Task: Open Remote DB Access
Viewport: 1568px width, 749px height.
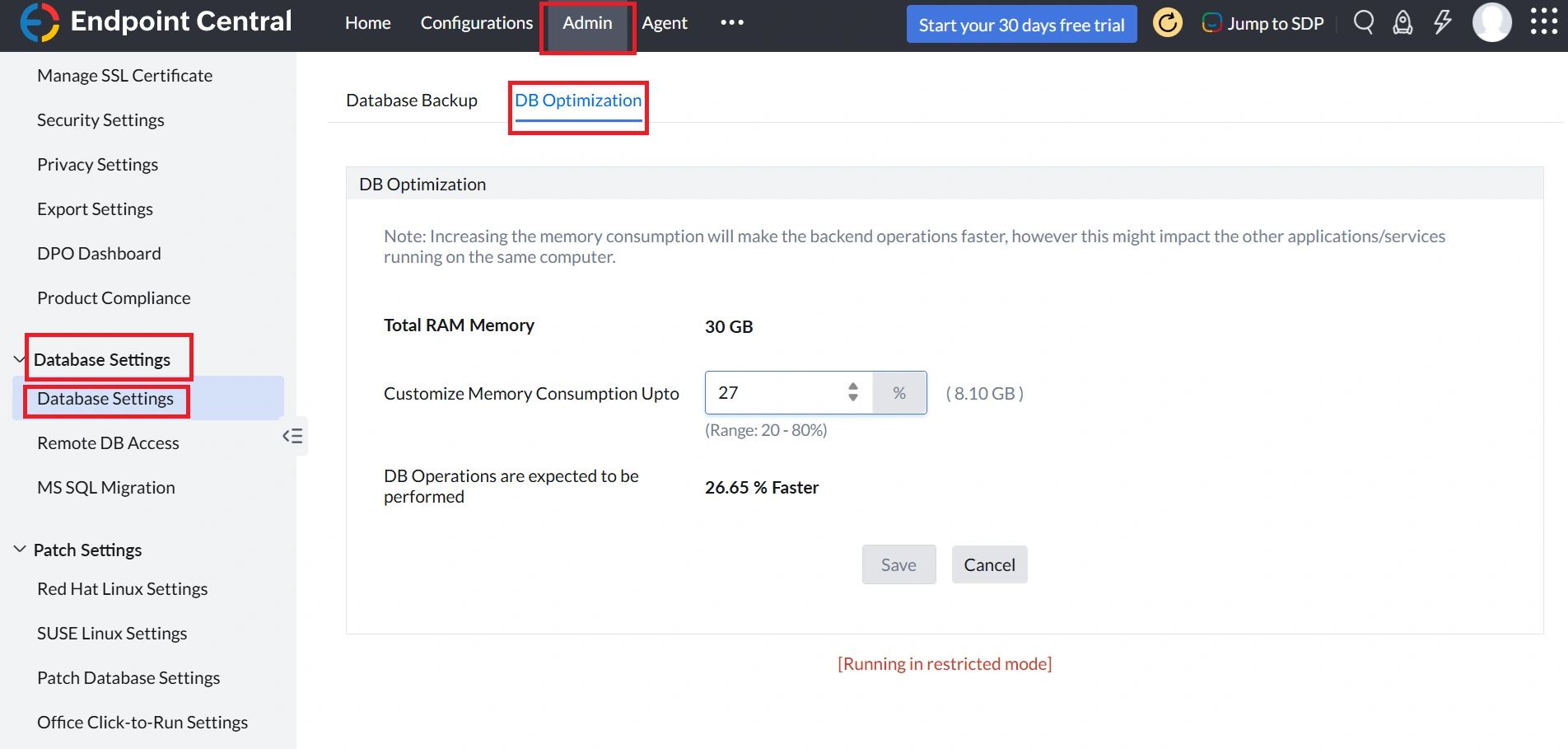Action: [108, 443]
